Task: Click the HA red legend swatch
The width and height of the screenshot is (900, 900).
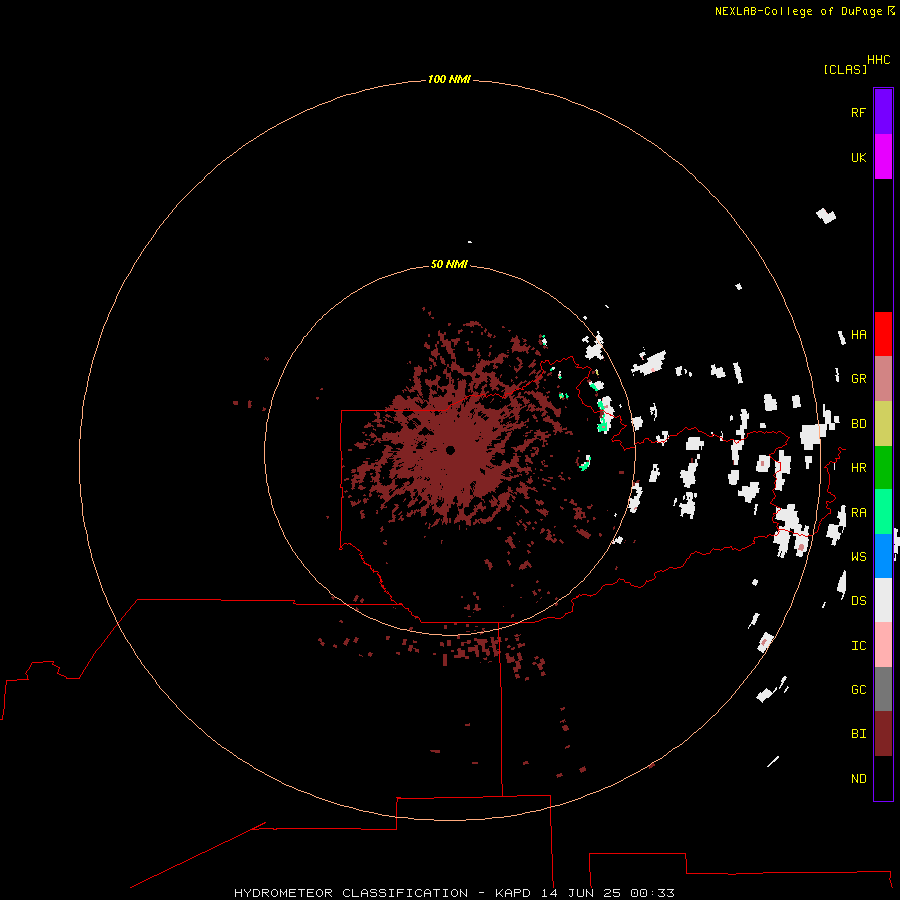Action: pos(883,334)
